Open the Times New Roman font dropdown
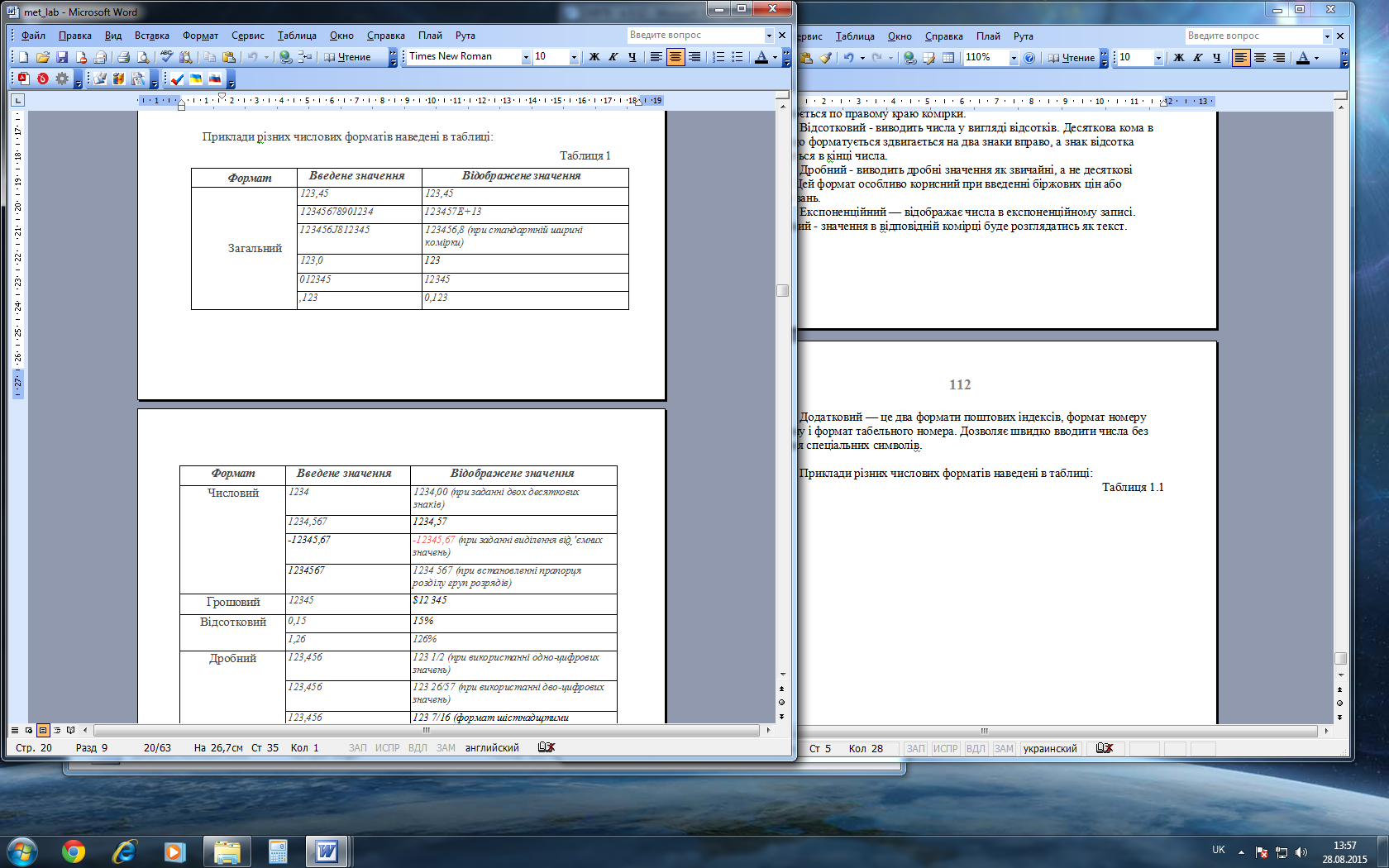 tap(526, 57)
